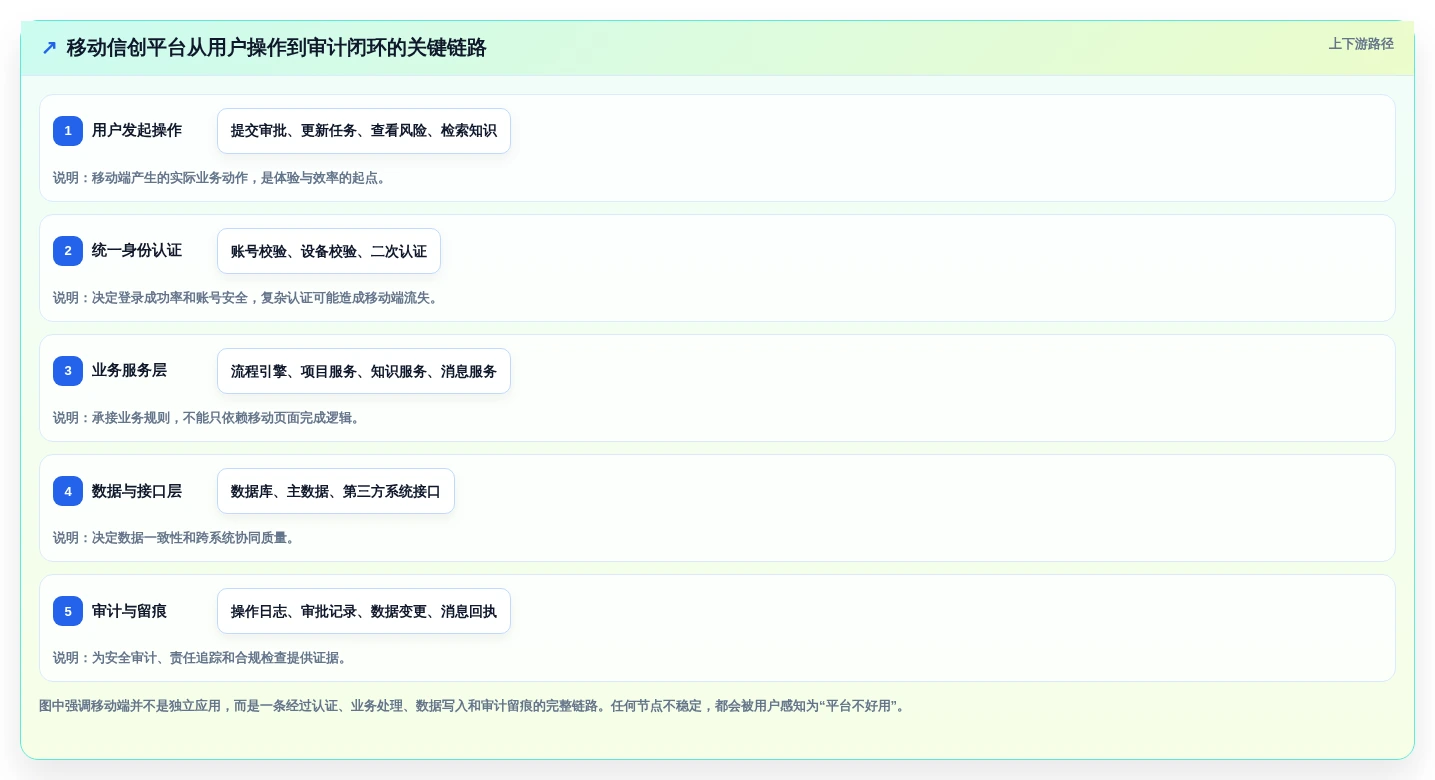Click the note 为安全审计、责任追踪和合规检查提供证据
The height and width of the screenshot is (780, 1435).
pos(201,658)
